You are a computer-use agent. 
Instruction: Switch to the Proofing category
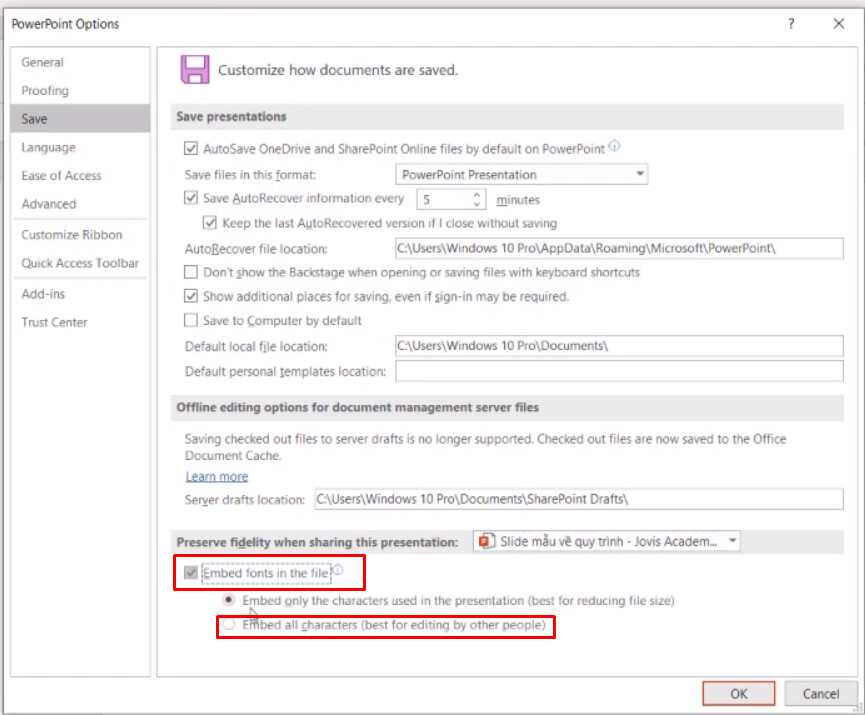pyautogui.click(x=46, y=91)
